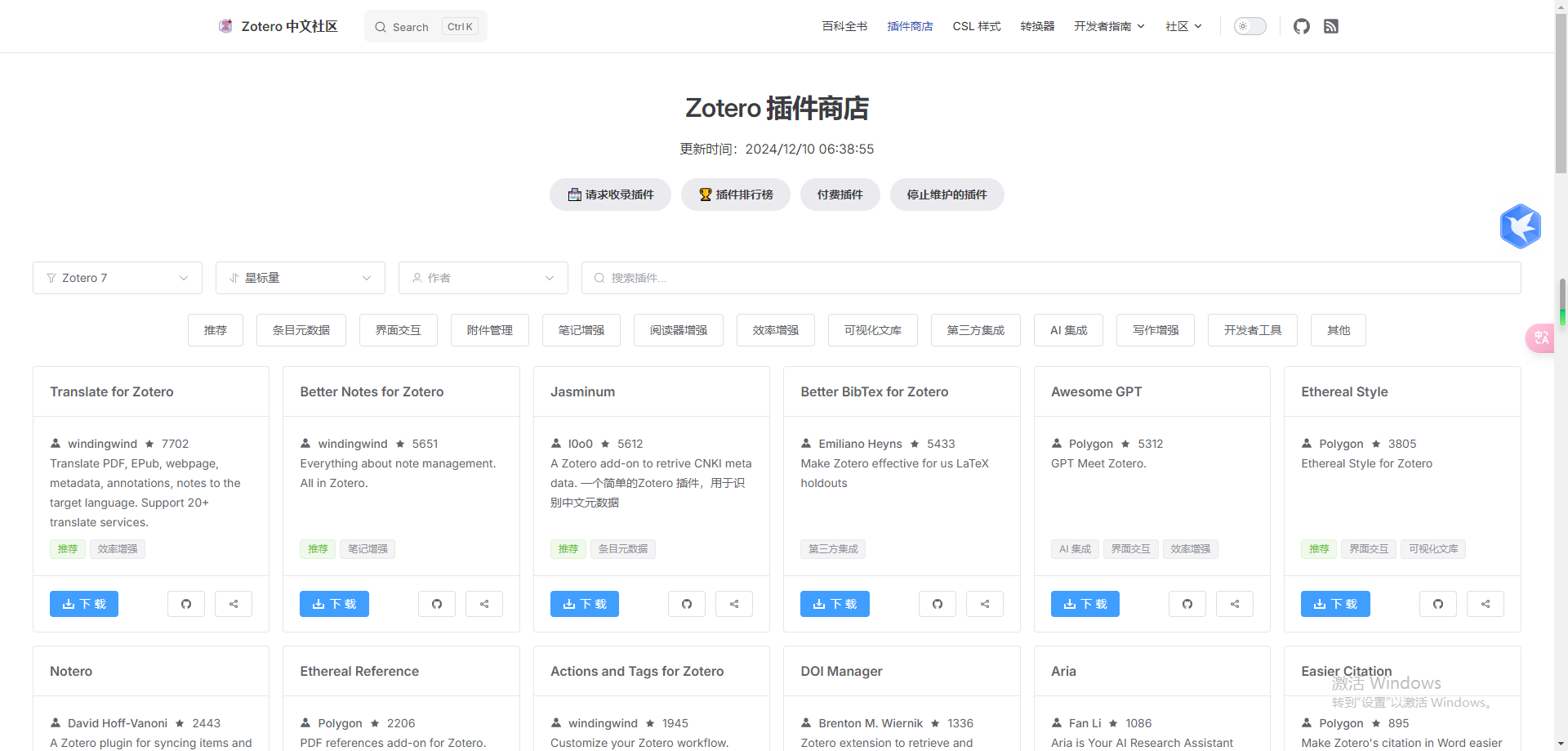This screenshot has height=751, width=1568.
Task: Open the floating blue bird assistant icon
Action: [x=1521, y=226]
